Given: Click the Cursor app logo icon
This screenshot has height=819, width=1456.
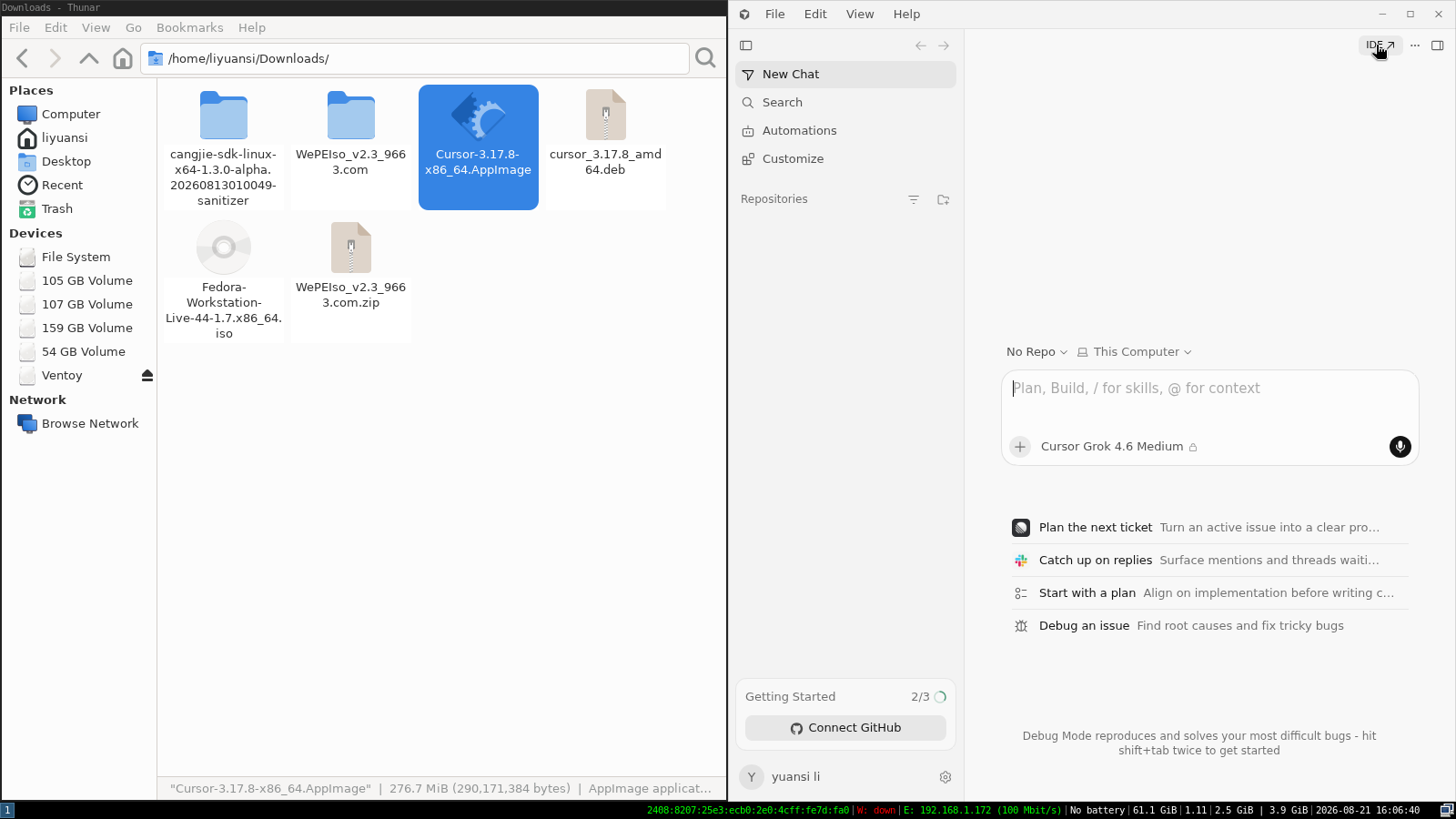Looking at the screenshot, I should pyautogui.click(x=744, y=15).
